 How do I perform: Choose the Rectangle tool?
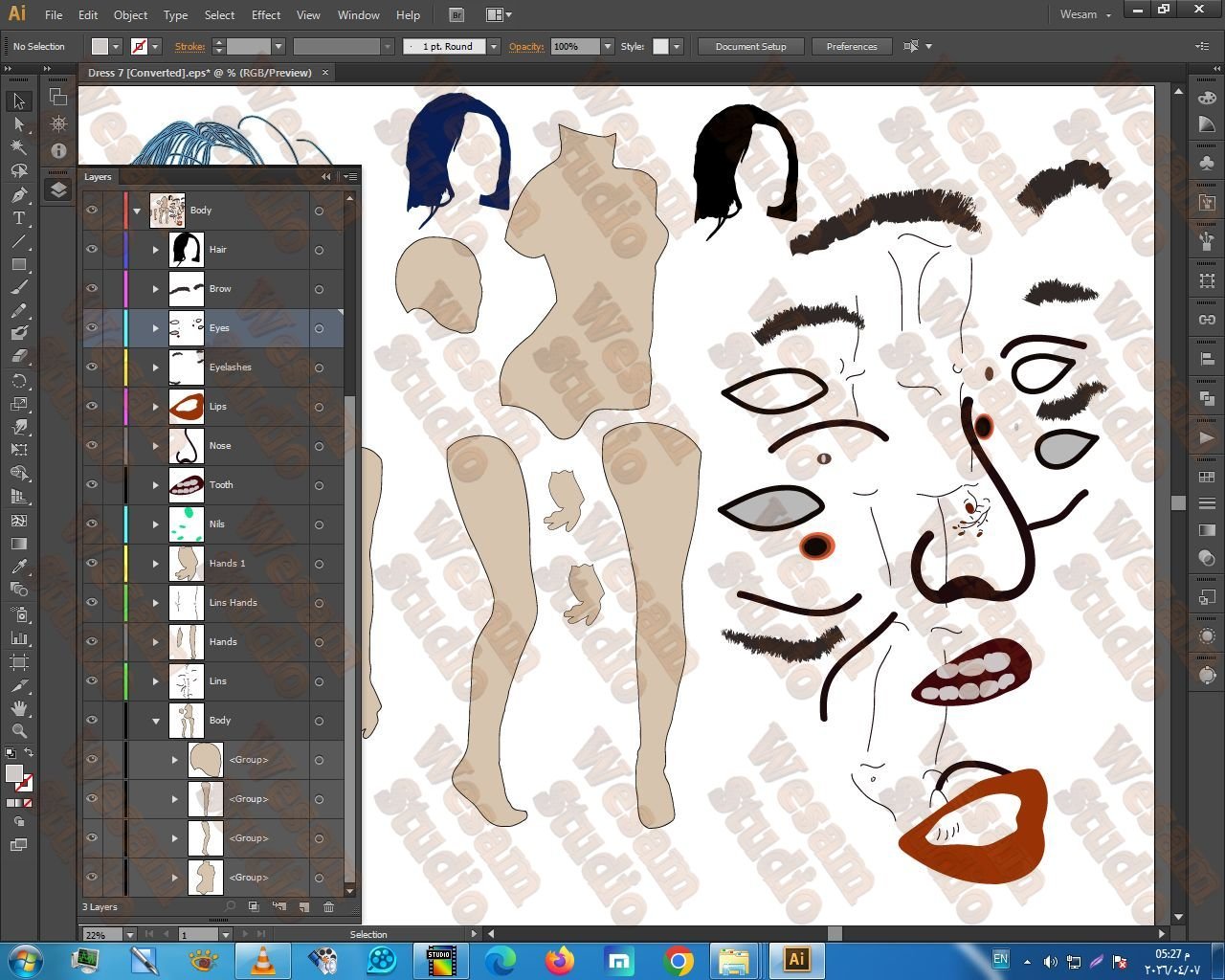tap(19, 265)
